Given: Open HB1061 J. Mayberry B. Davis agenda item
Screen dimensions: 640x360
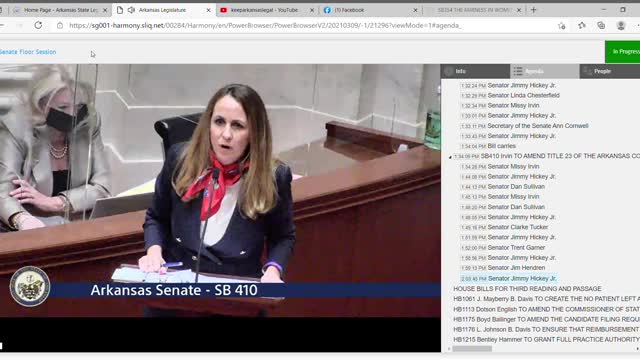Looking at the screenshot, I should point(547,299).
